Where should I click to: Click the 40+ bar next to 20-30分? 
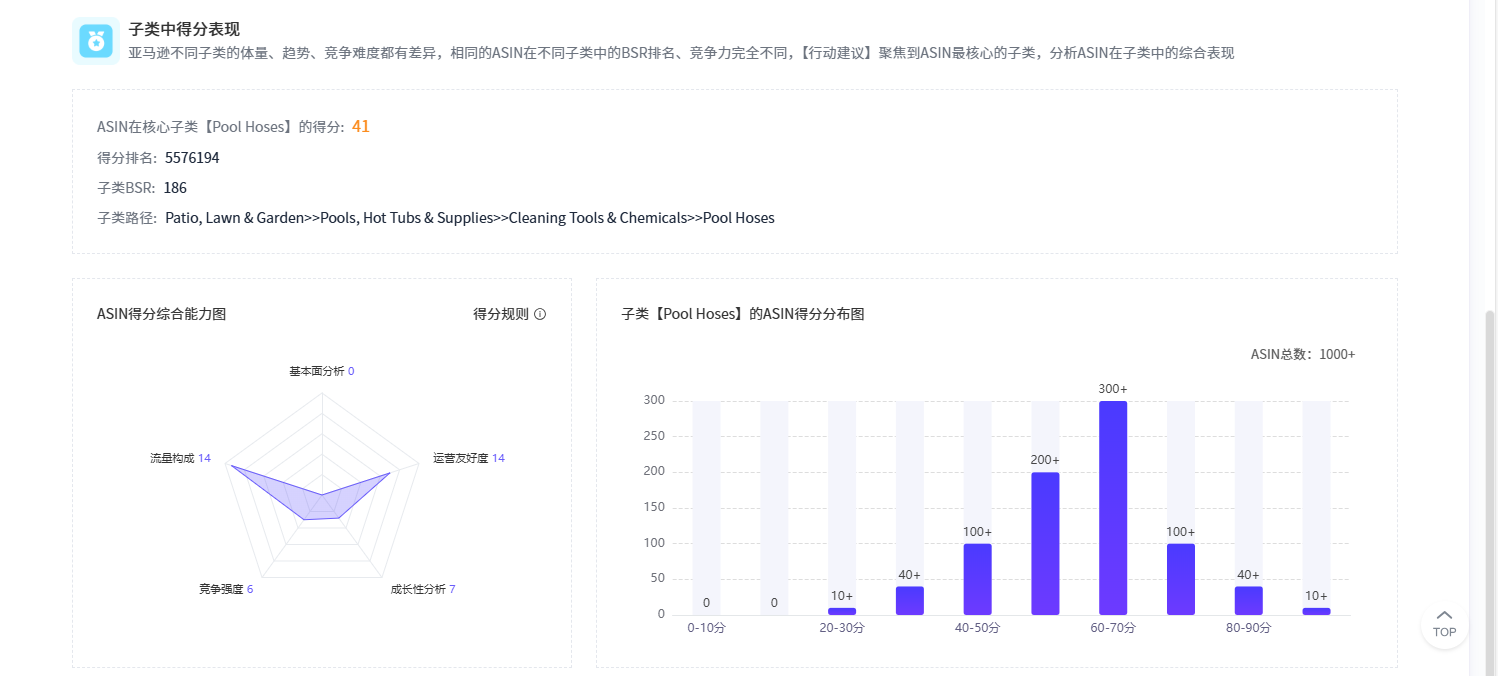[x=910, y=601]
